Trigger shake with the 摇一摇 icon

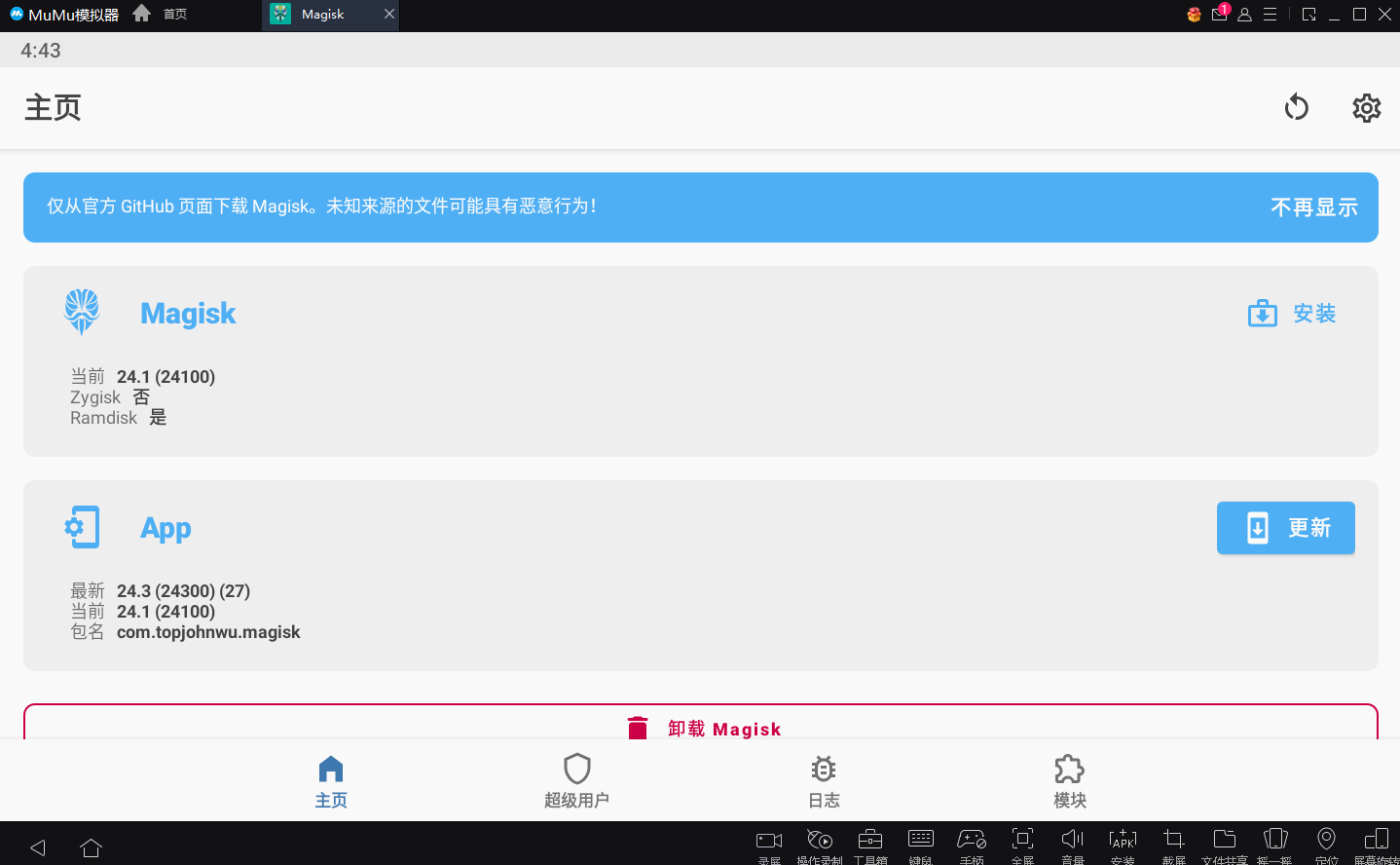(1275, 840)
